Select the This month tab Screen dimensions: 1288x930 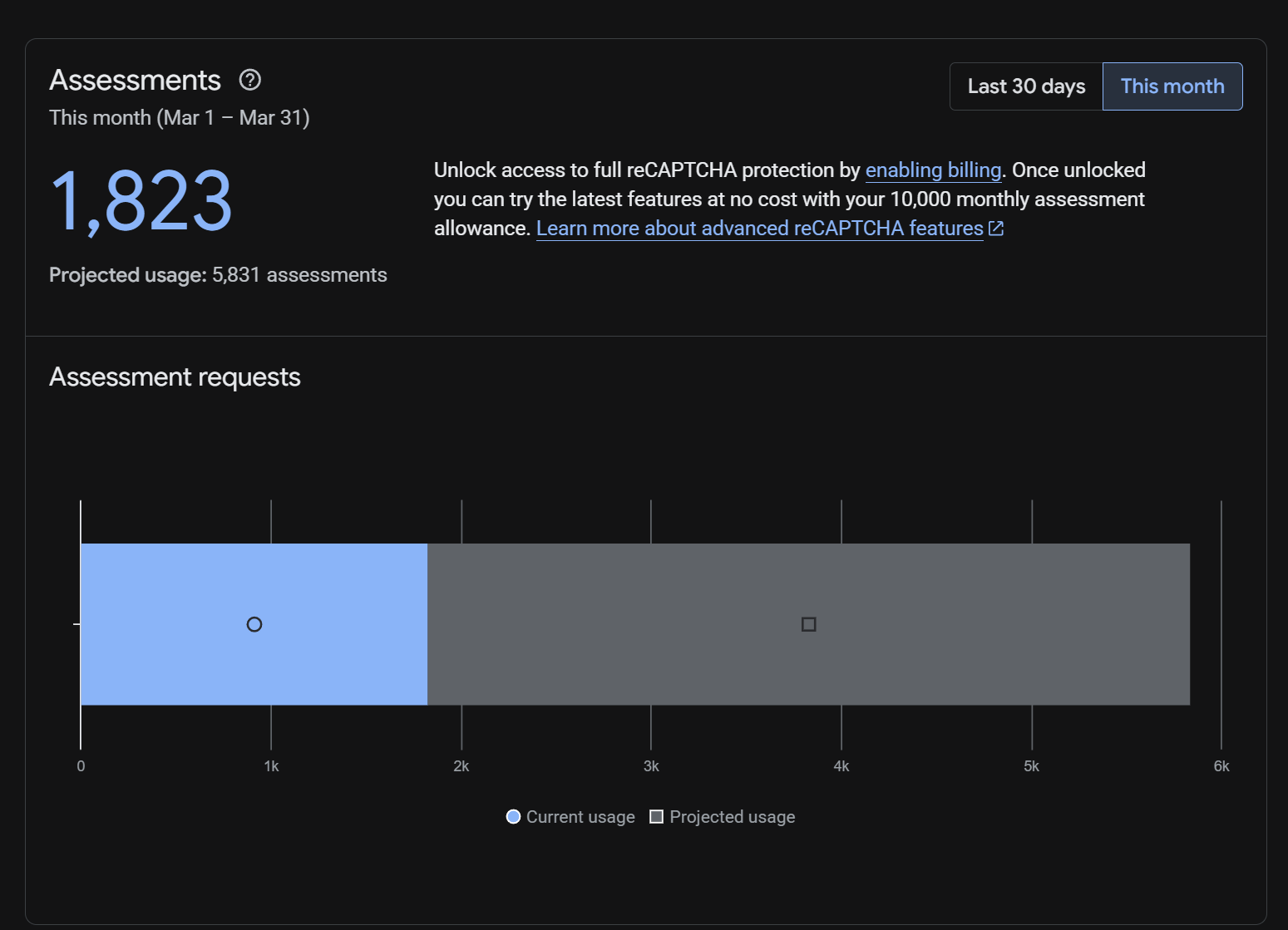point(1172,86)
